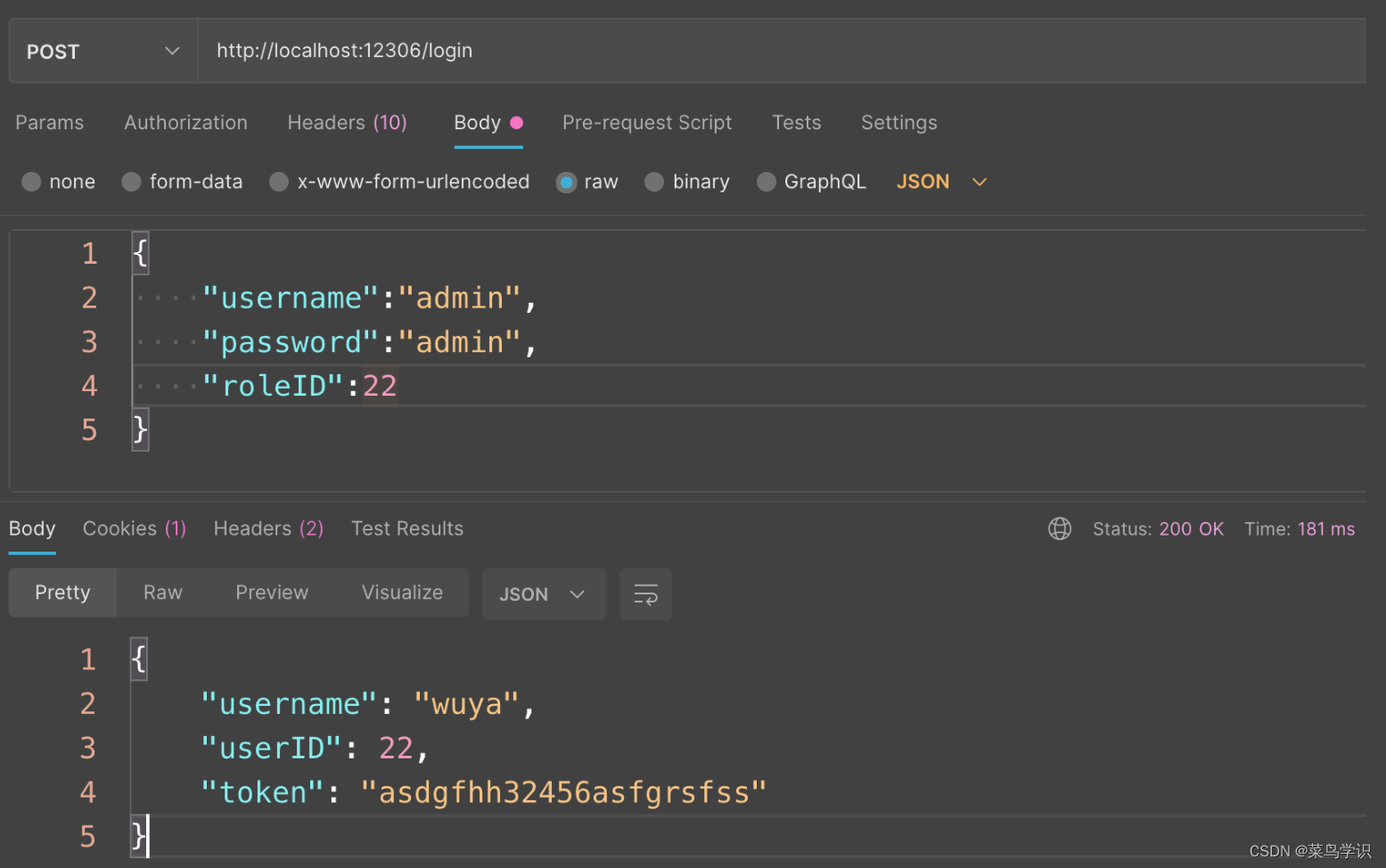Select the none body type radio

click(x=32, y=182)
